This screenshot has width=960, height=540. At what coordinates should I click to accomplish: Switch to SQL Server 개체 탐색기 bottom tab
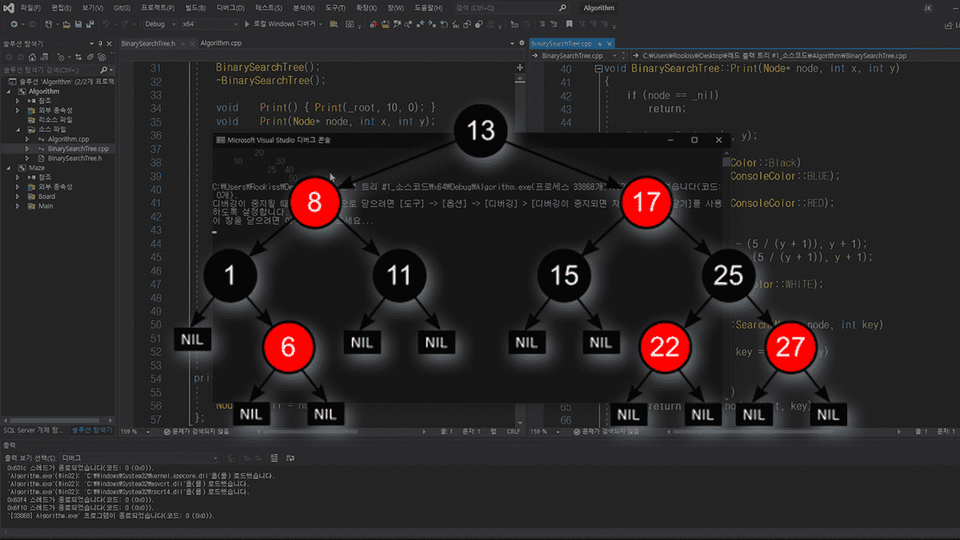click(x=34, y=430)
